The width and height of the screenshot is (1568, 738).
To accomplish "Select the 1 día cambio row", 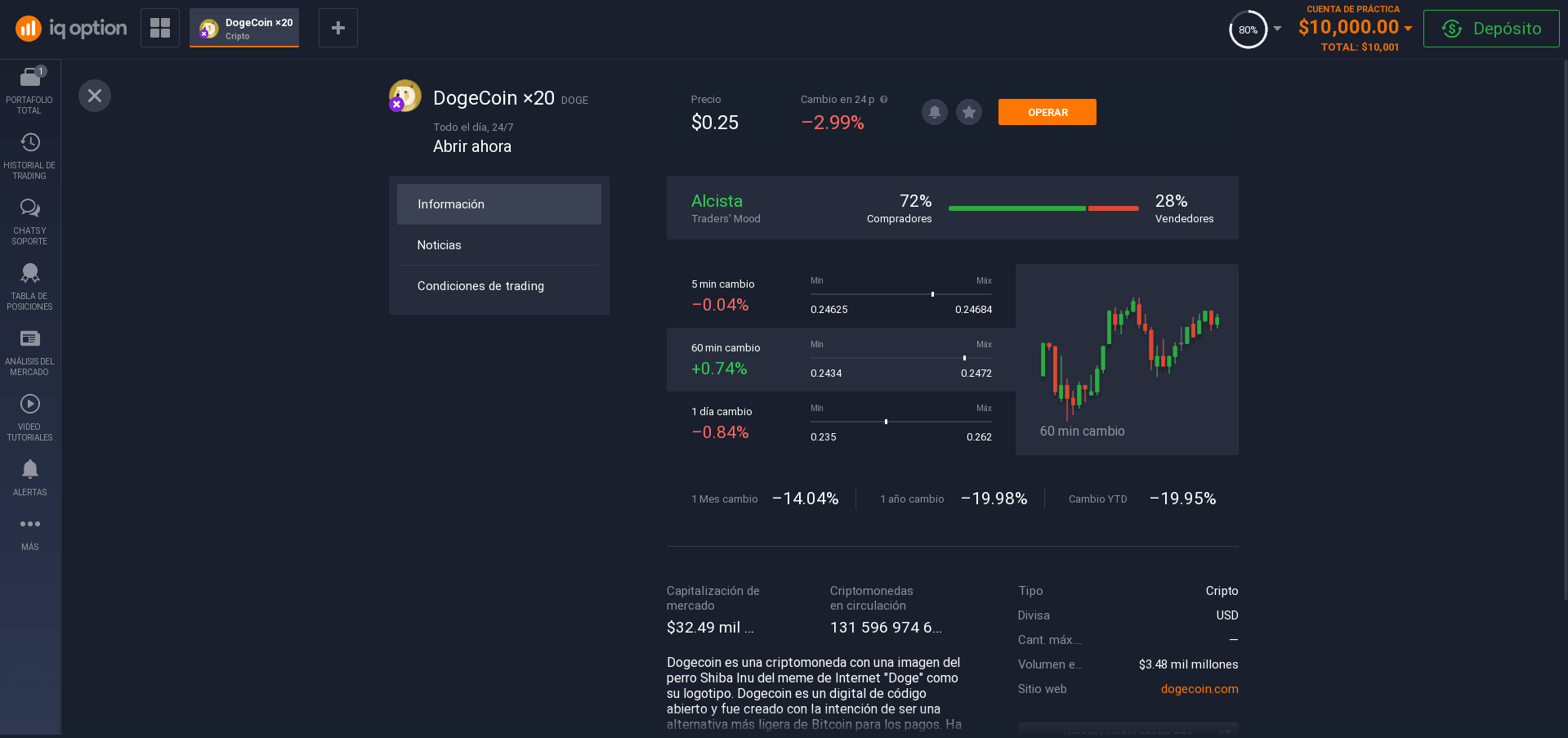I will 841,423.
